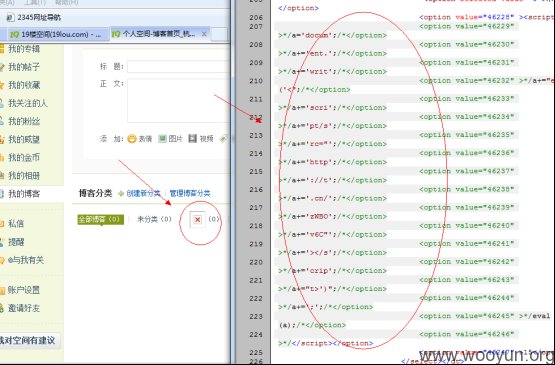Click the 图片 picture icon
This screenshot has width=555, height=365.
[162, 138]
